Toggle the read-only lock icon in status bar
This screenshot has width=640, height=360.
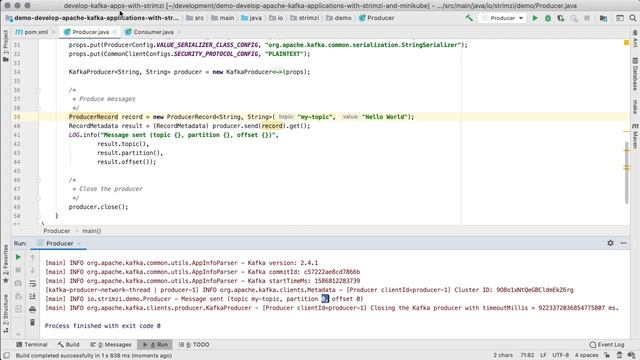(607, 355)
